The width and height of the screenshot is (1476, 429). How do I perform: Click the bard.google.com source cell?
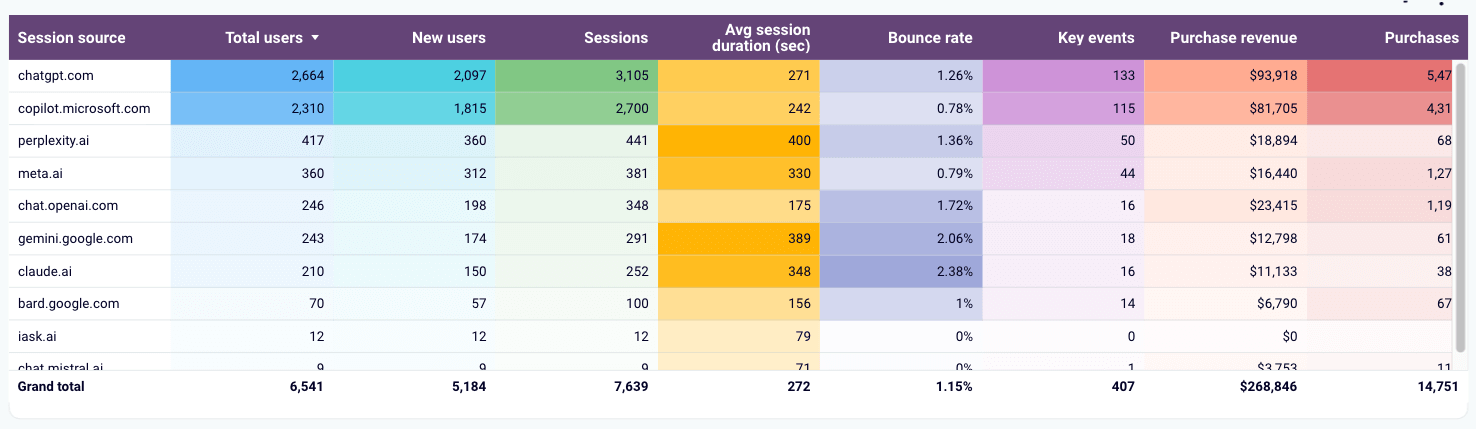[69, 304]
